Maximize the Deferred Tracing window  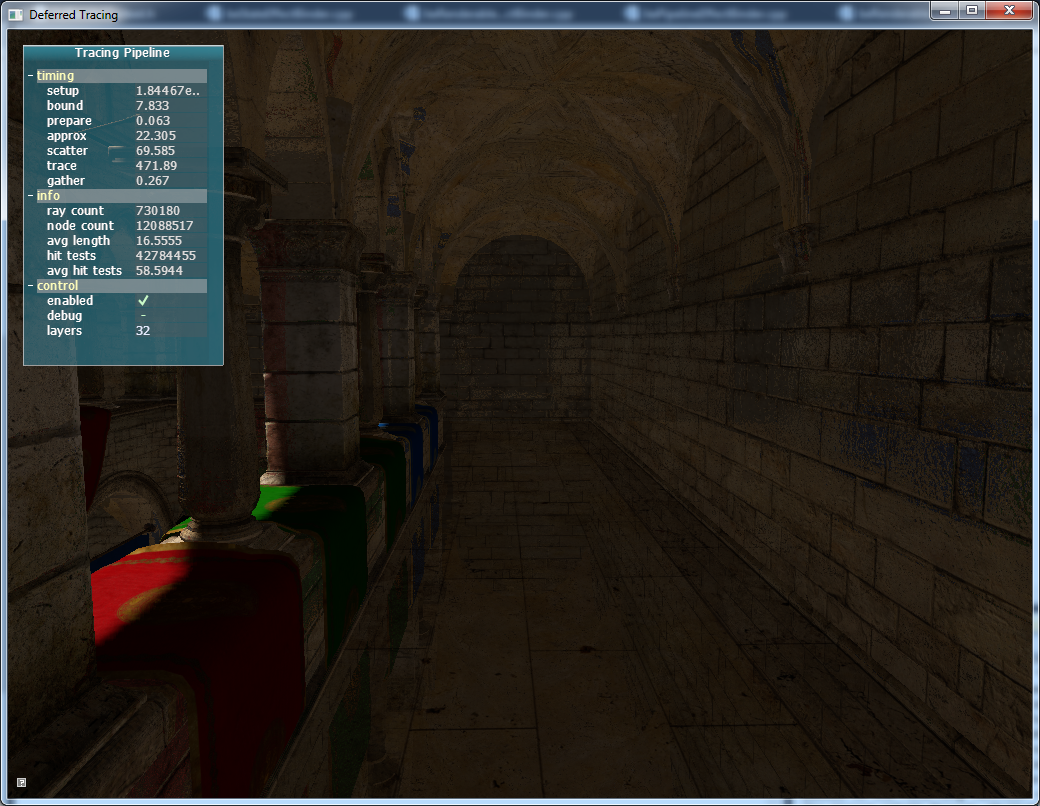pos(971,10)
